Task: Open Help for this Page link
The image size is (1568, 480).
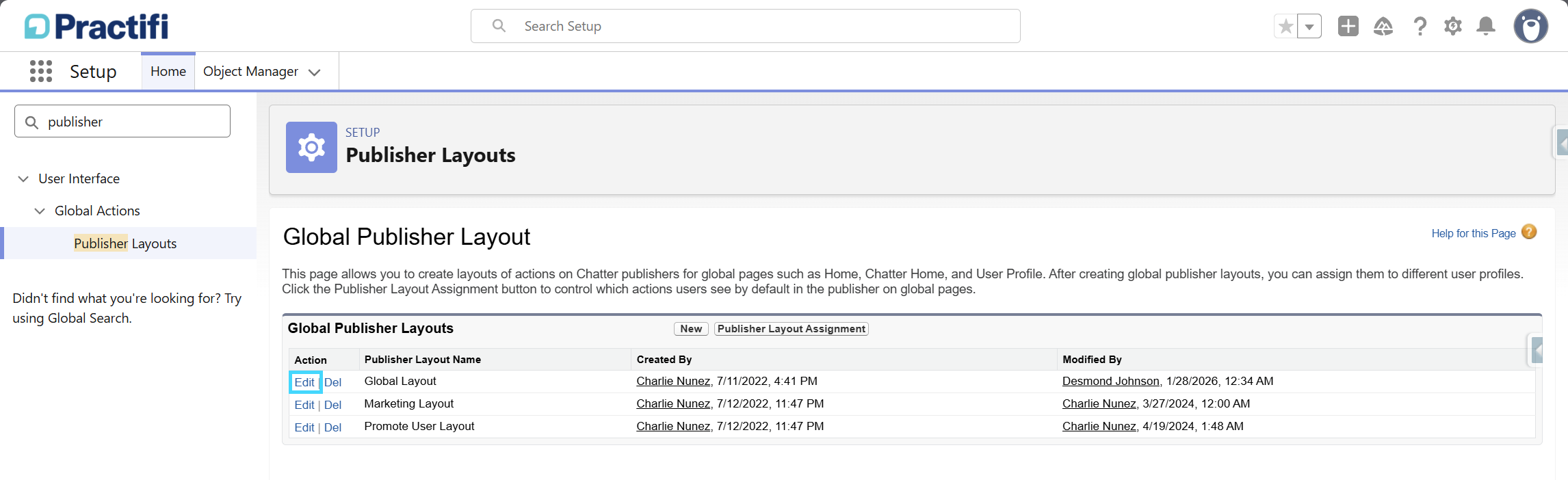Action: click(x=1474, y=233)
